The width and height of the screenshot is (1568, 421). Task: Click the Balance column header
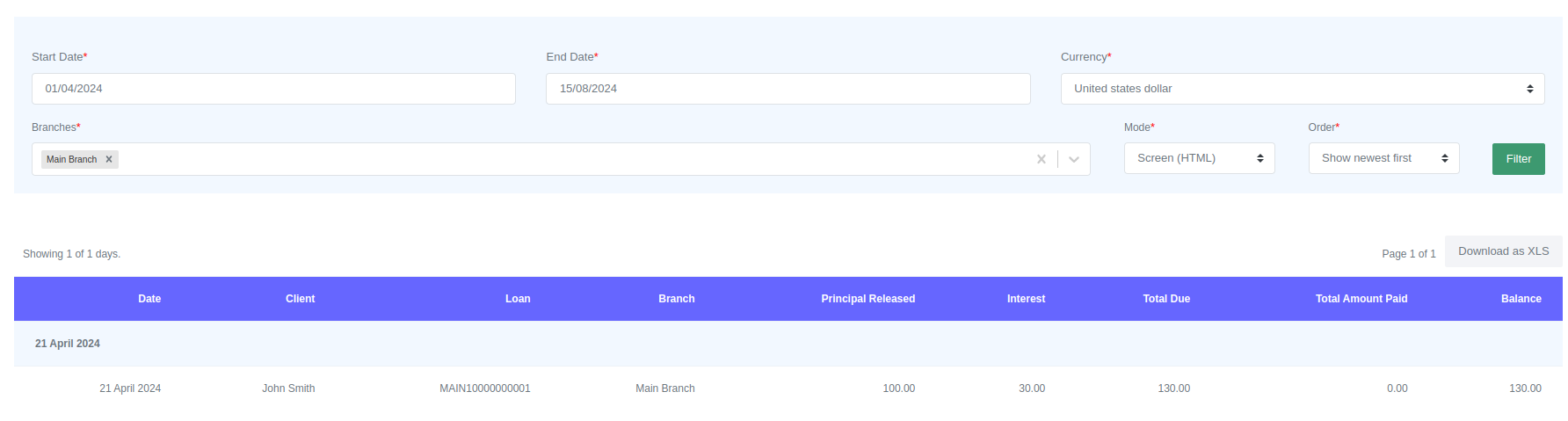pyautogui.click(x=1521, y=299)
